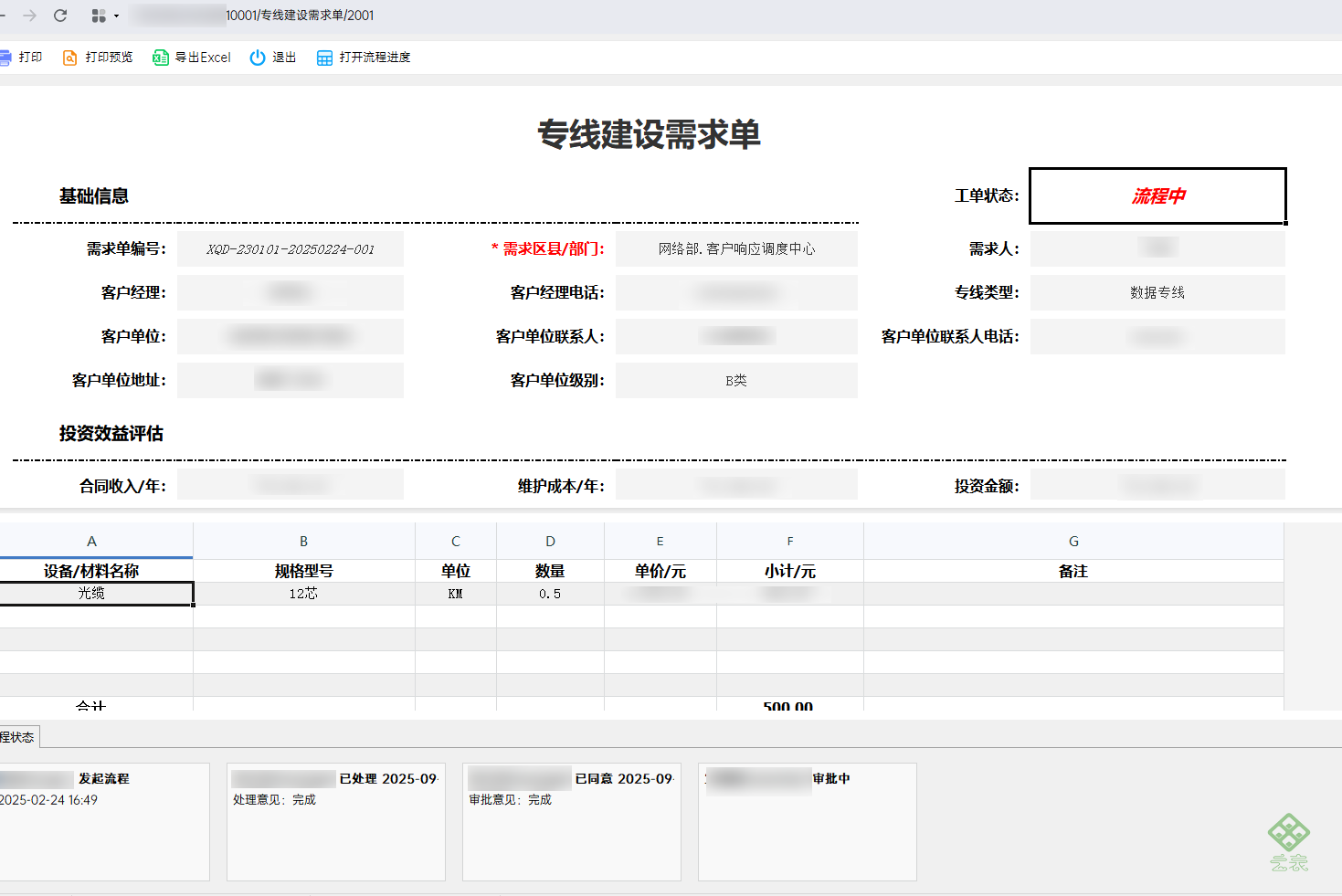Click column G header in the table
The height and width of the screenshot is (896, 1342).
pyautogui.click(x=1073, y=541)
